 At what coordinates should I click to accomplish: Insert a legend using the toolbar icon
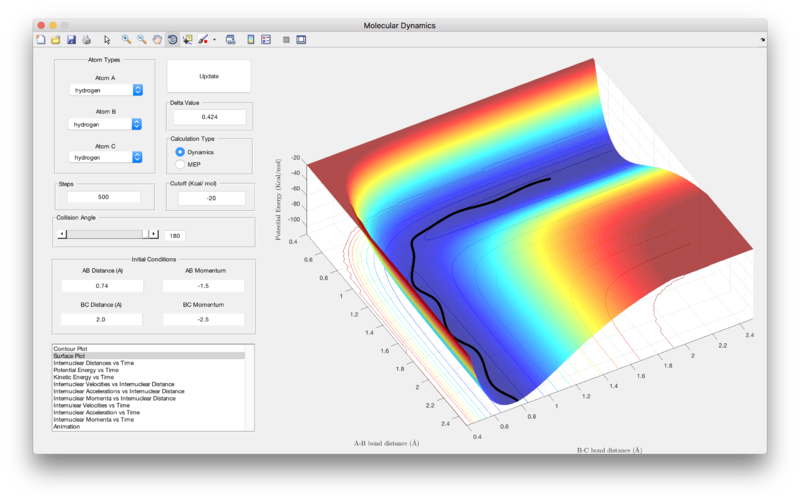point(266,39)
